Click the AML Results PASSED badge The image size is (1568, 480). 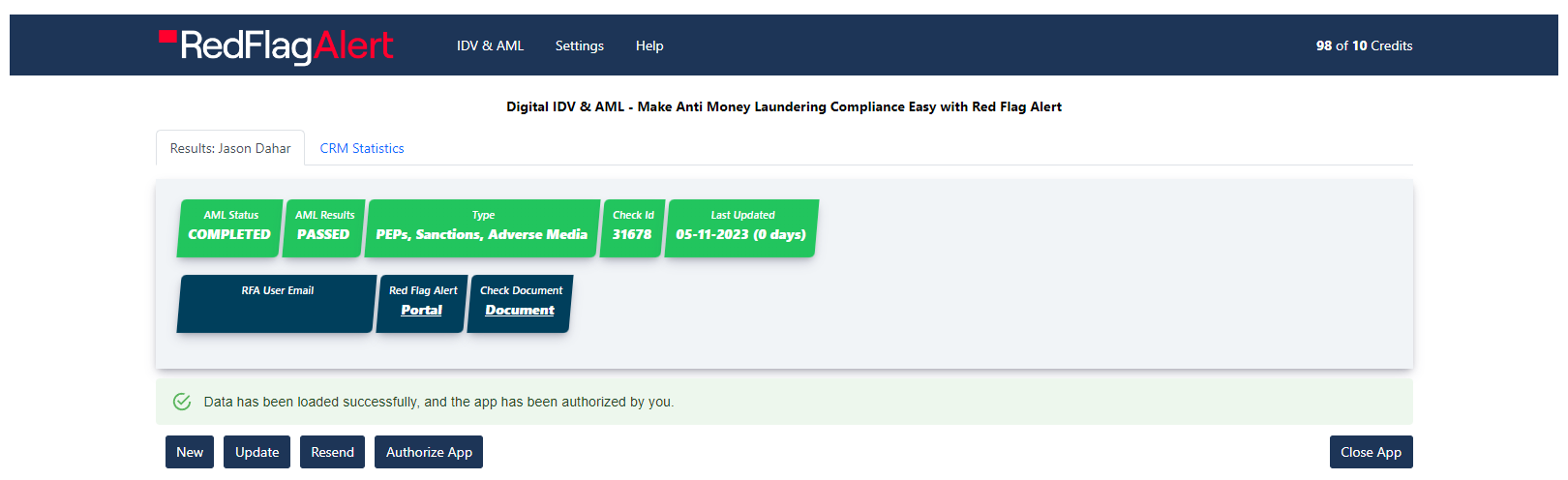click(323, 228)
